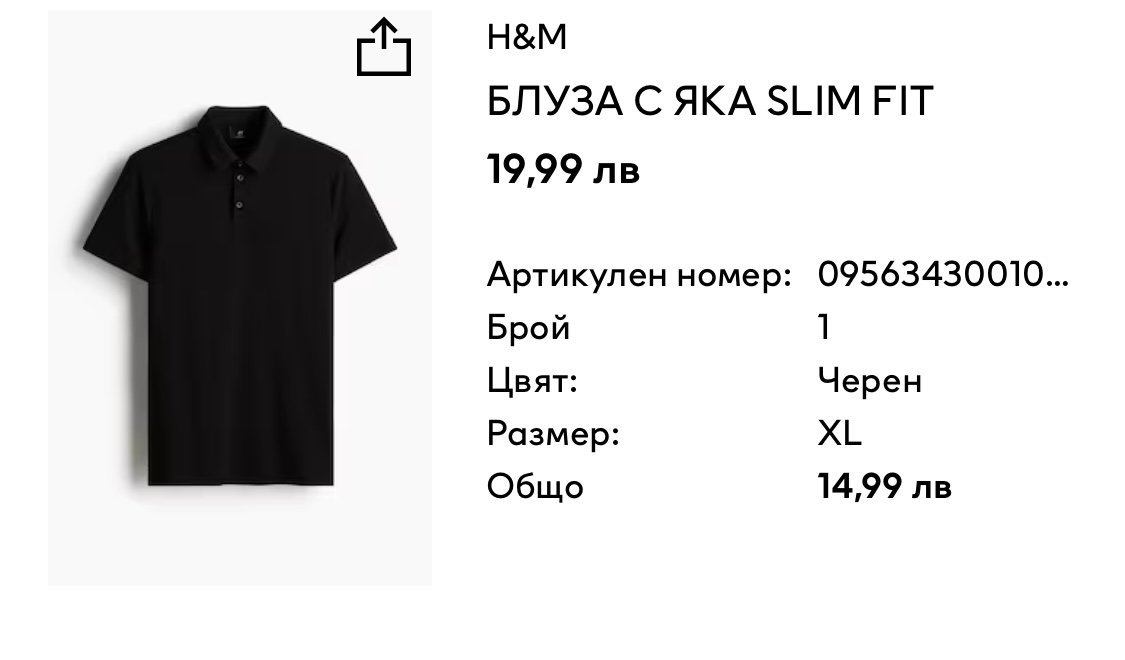Select the Брой quantity label
The width and height of the screenshot is (1125, 660).
pos(528,328)
